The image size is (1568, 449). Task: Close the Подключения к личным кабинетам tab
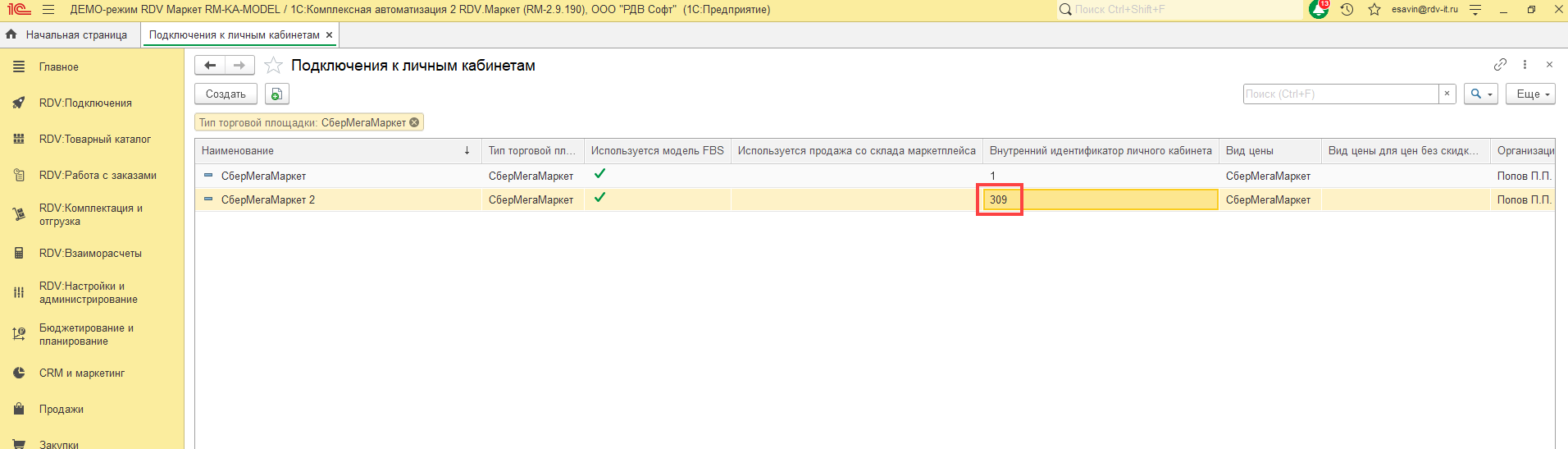[x=329, y=35]
